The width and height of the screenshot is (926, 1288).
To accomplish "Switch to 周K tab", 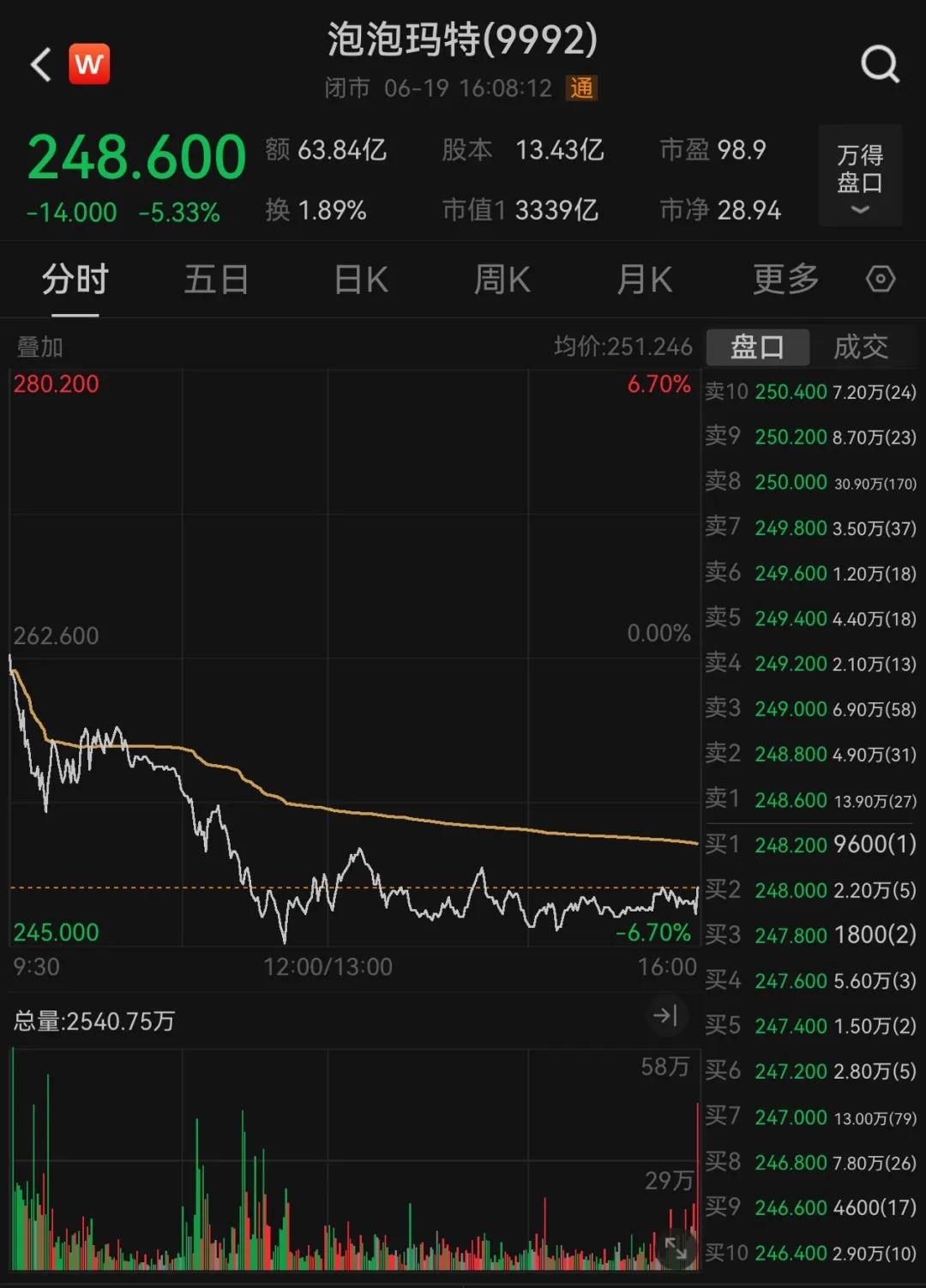I will pos(502,280).
